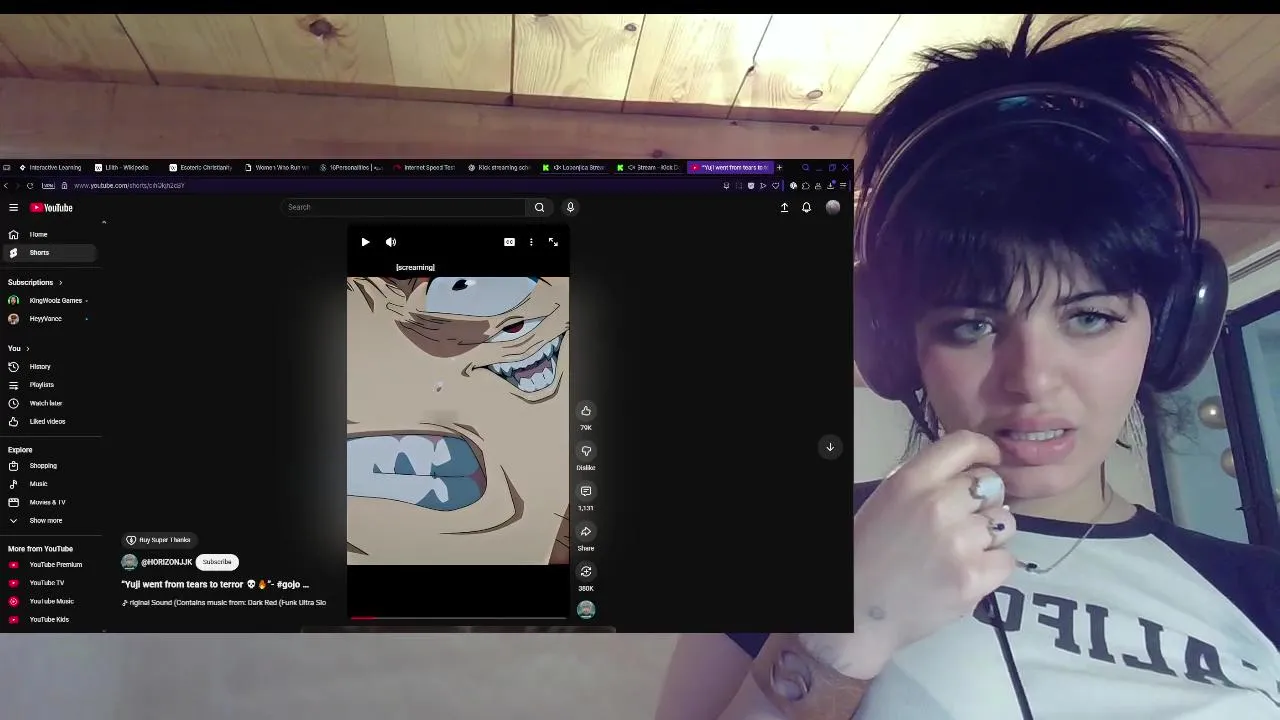
Task: Collapse the sidebar scroll-up arrow
Action: pyautogui.click(x=104, y=223)
